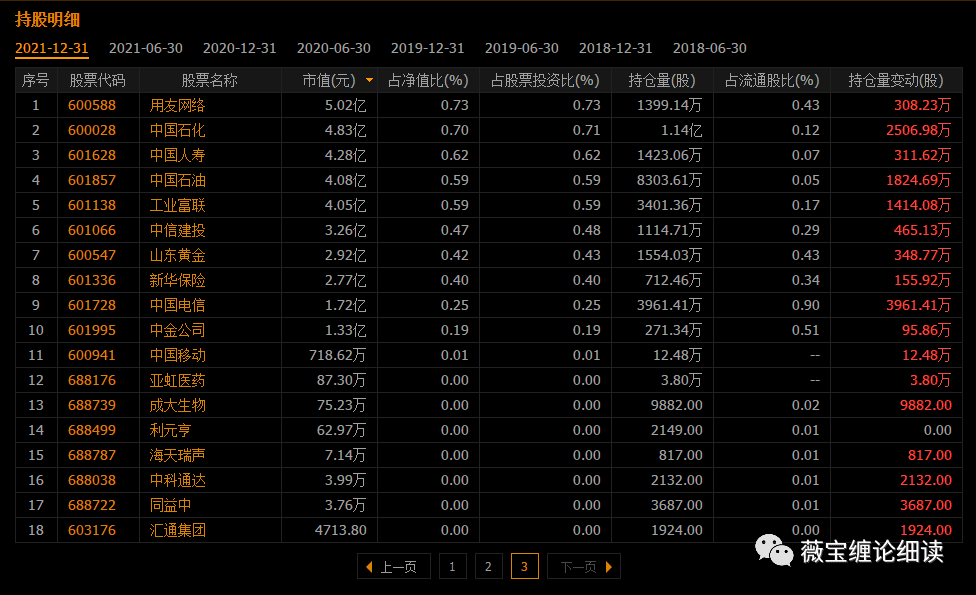Open stock code 601728

tap(92, 306)
